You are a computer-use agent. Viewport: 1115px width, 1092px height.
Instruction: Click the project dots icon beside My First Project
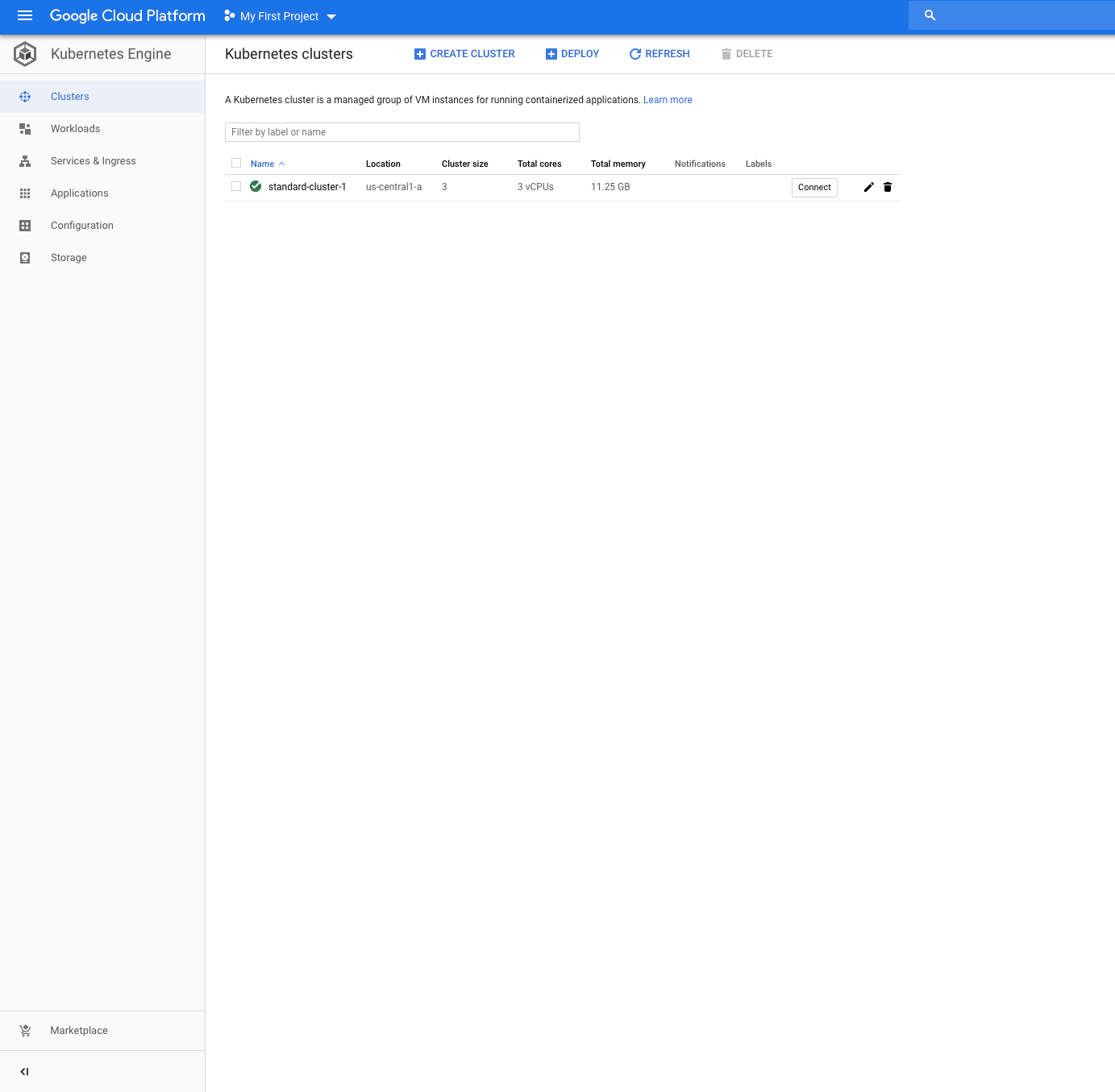click(229, 15)
